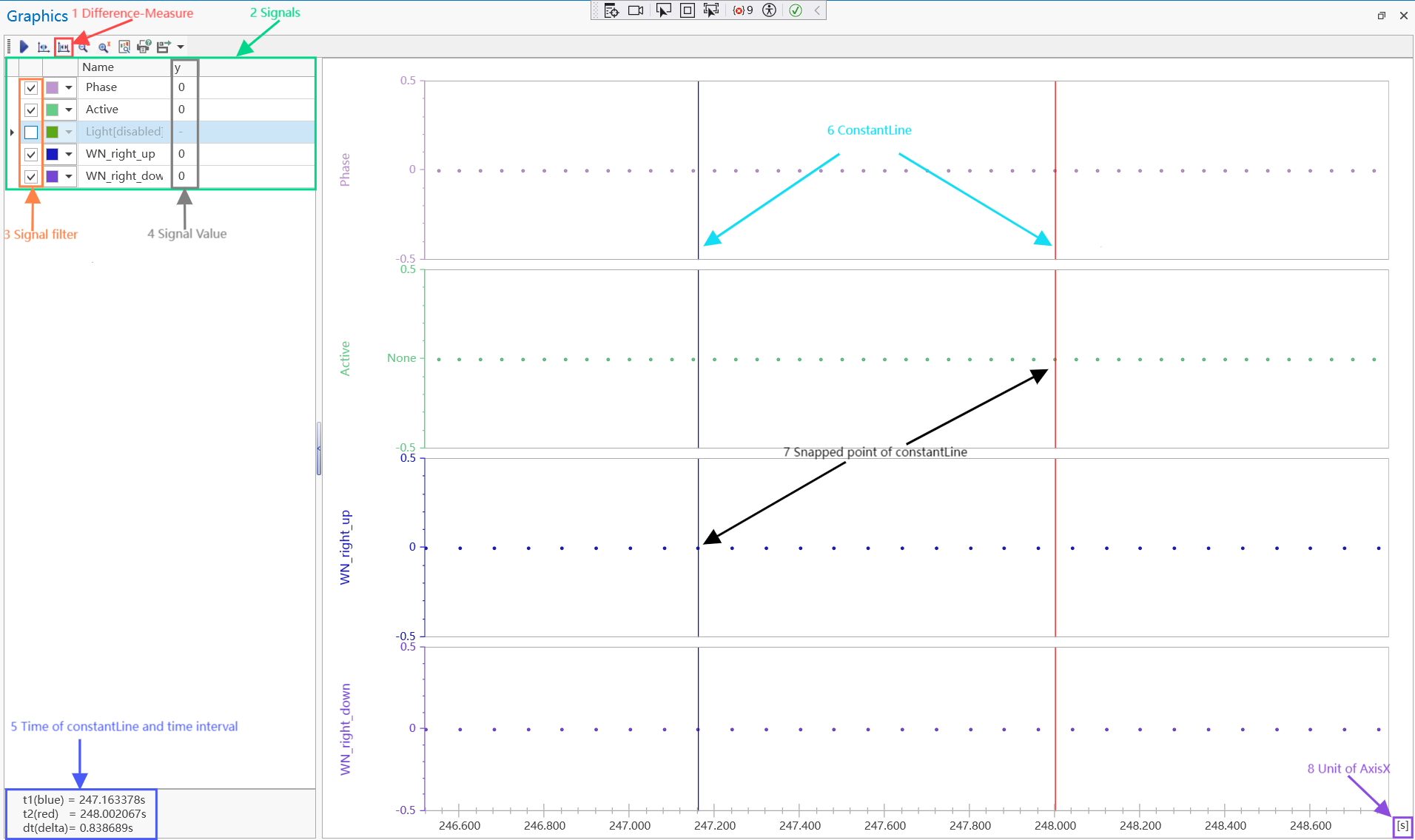Open color dropdown for WN_right_down signal
This screenshot has height=840, width=1415.
click(69, 177)
